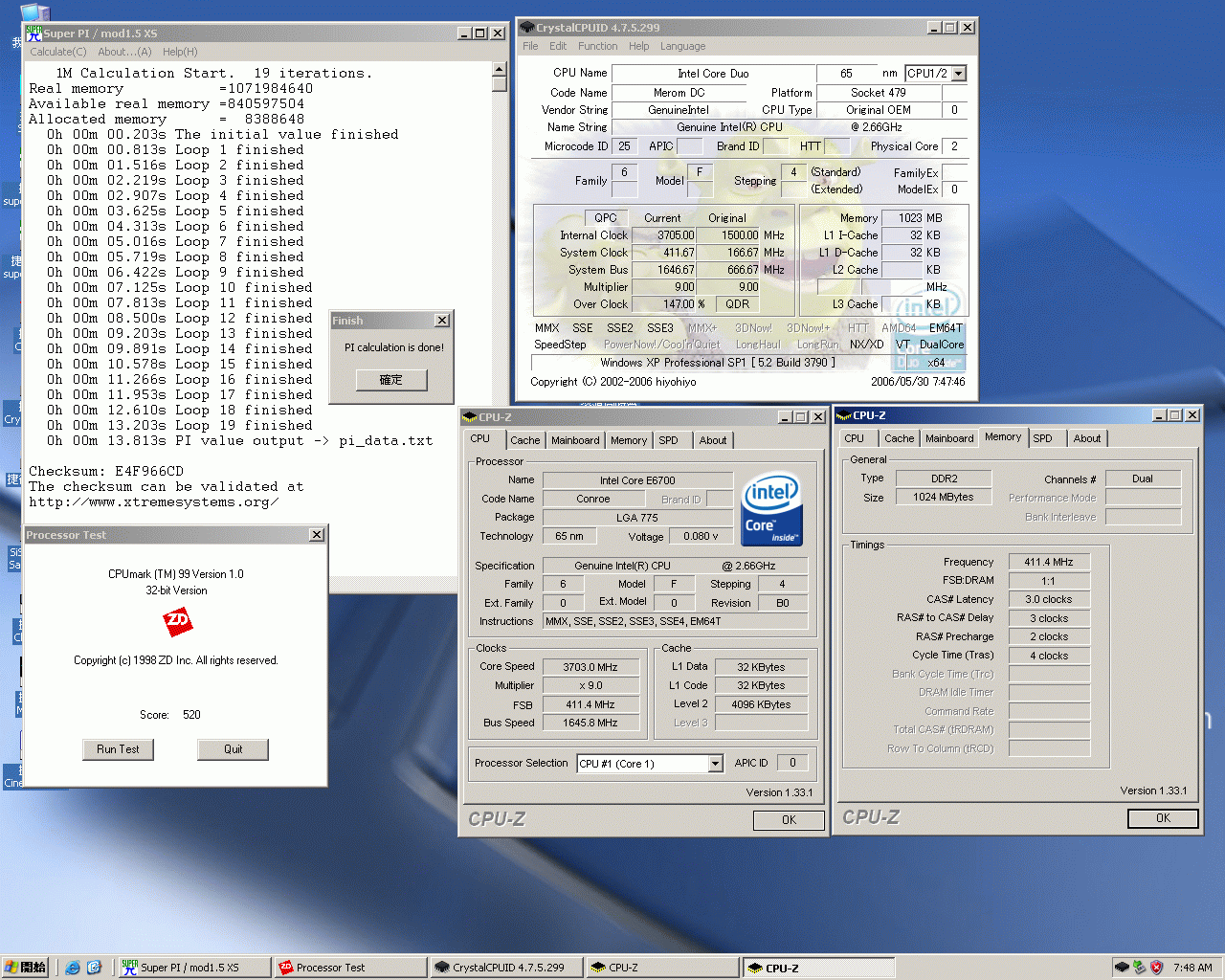Open Outlook Express from Quick Launch

(94, 967)
